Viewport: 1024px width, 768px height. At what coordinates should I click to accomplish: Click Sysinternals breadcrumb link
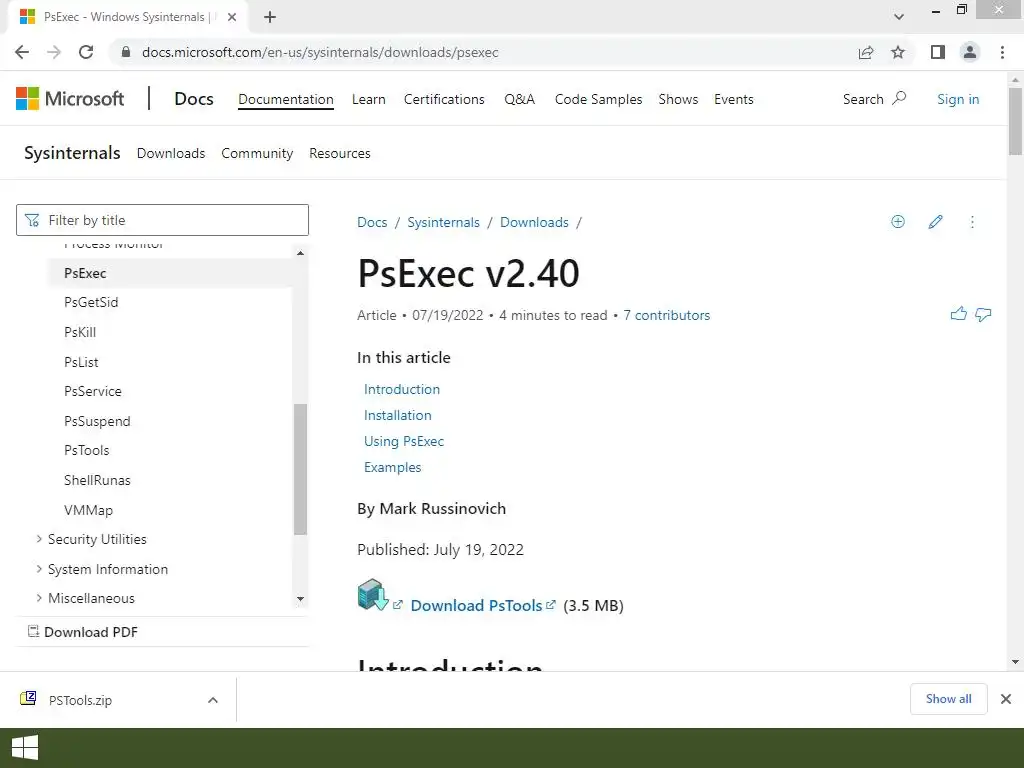coord(443,222)
